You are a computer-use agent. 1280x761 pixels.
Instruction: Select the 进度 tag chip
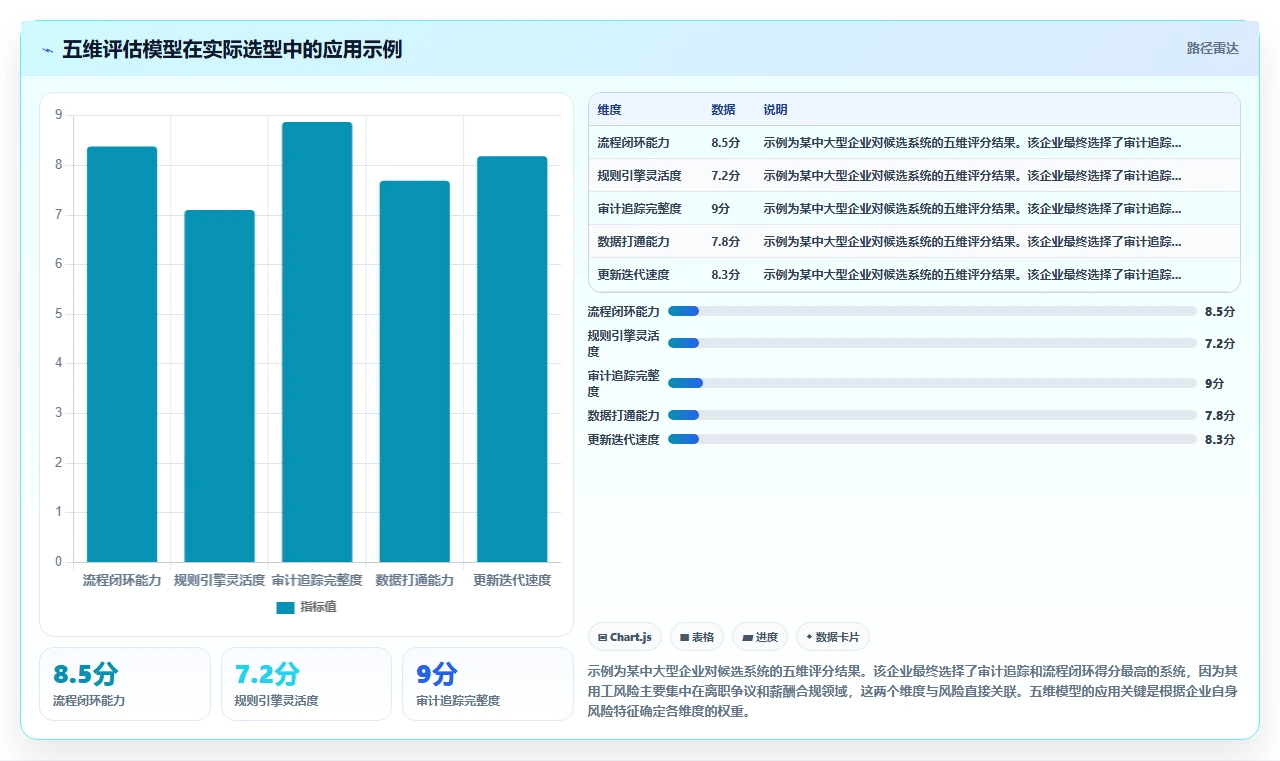[x=760, y=637]
